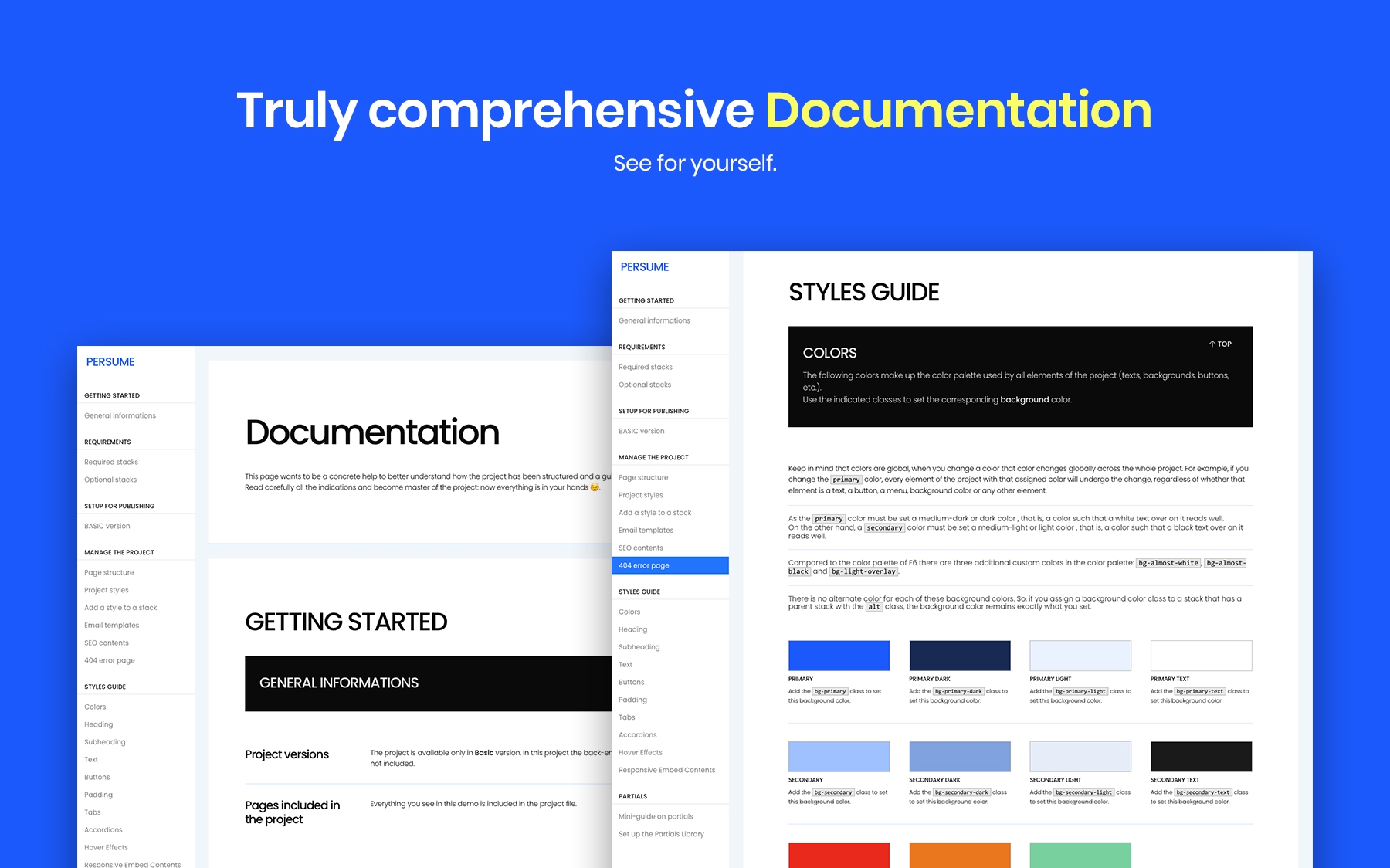Open the Mini-guide on partials

[656, 816]
